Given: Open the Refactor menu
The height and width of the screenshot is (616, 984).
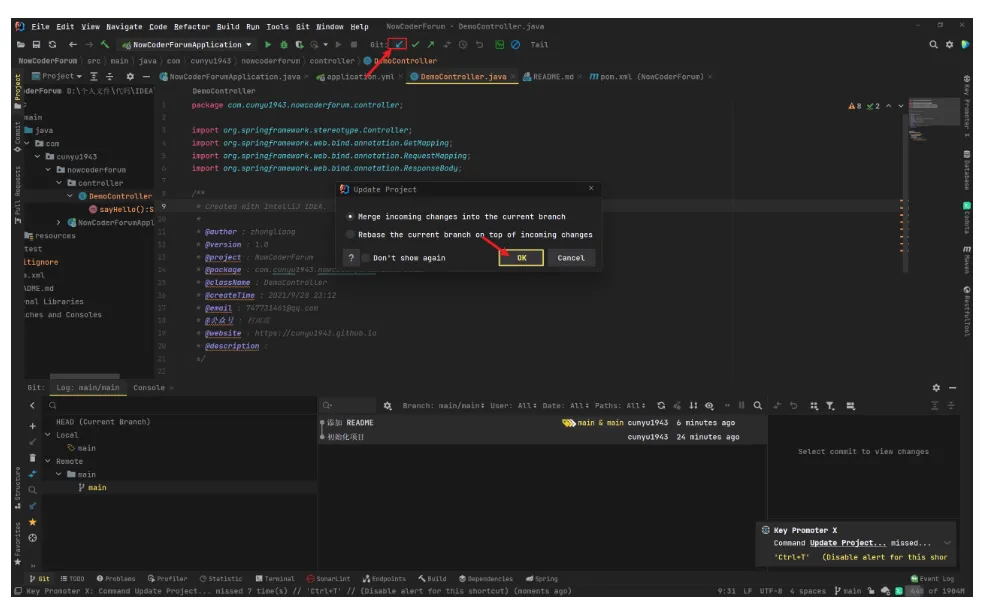Looking at the screenshot, I should coord(191,26).
